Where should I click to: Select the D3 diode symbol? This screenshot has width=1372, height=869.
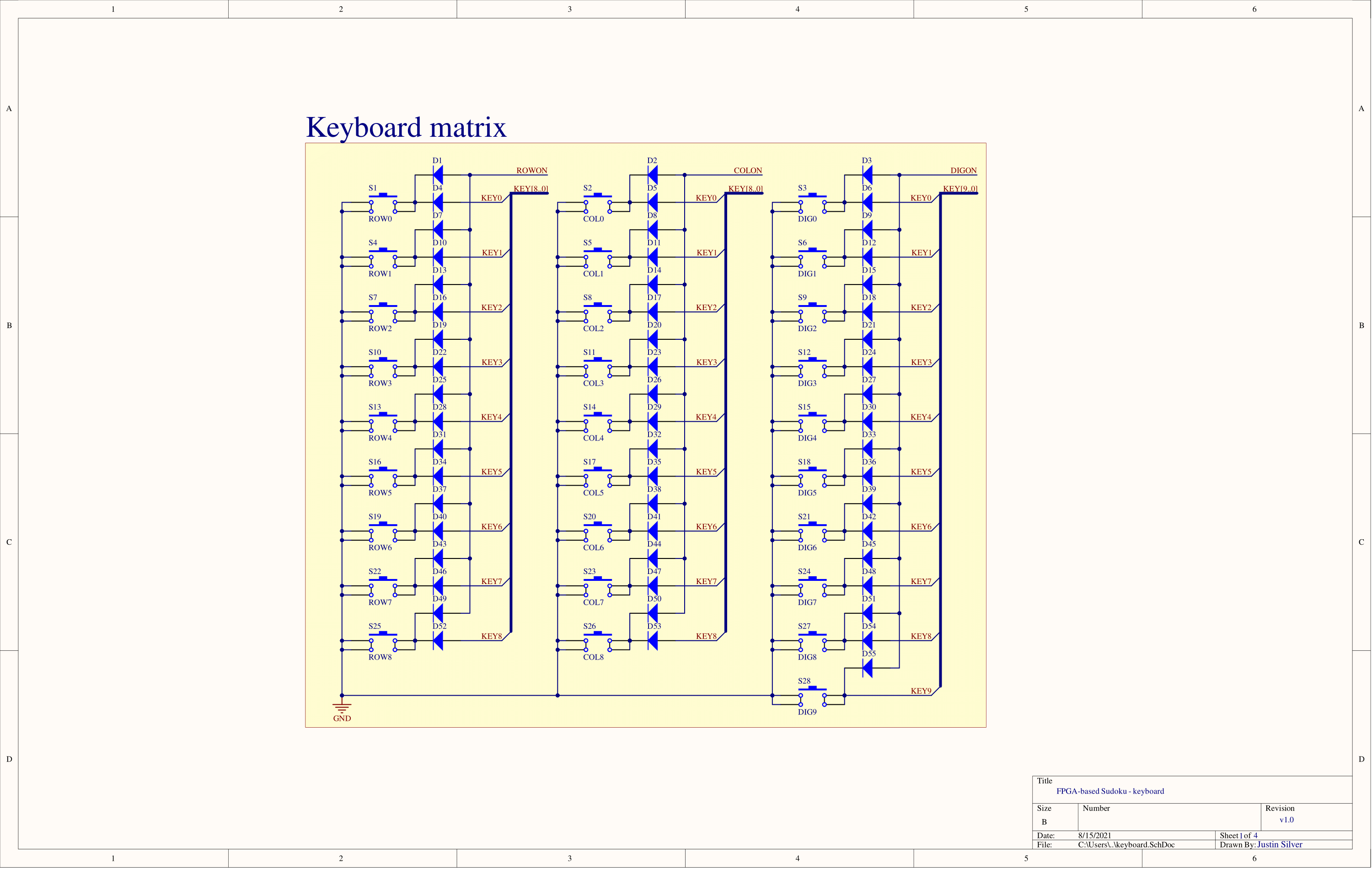[x=868, y=175]
